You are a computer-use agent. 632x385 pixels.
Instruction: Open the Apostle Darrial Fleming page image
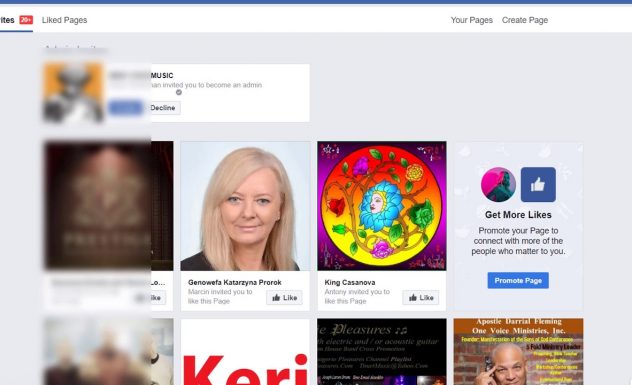[518, 352]
